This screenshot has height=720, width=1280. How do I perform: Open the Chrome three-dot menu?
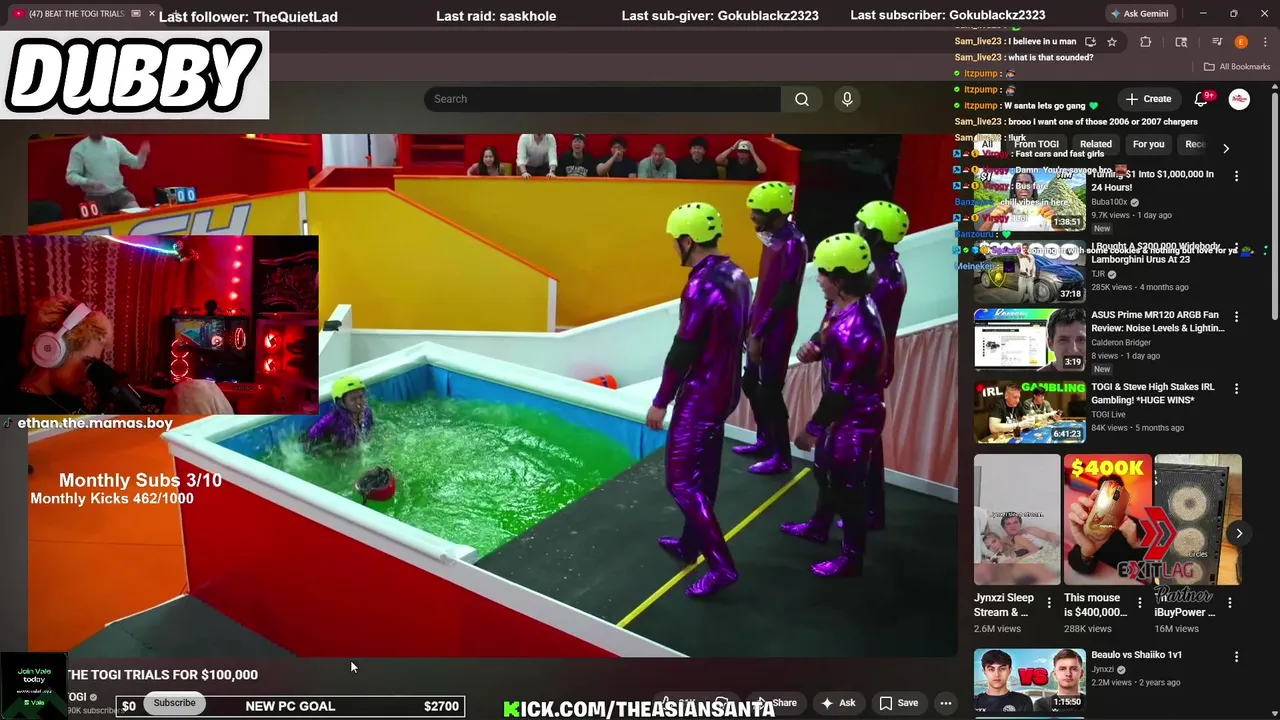pos(1264,42)
